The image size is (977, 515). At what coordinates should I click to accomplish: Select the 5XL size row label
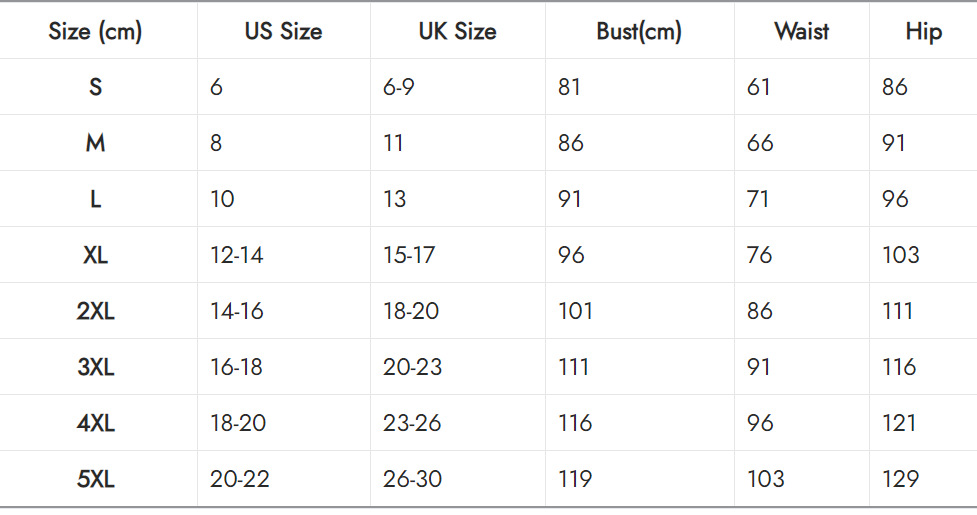click(96, 479)
